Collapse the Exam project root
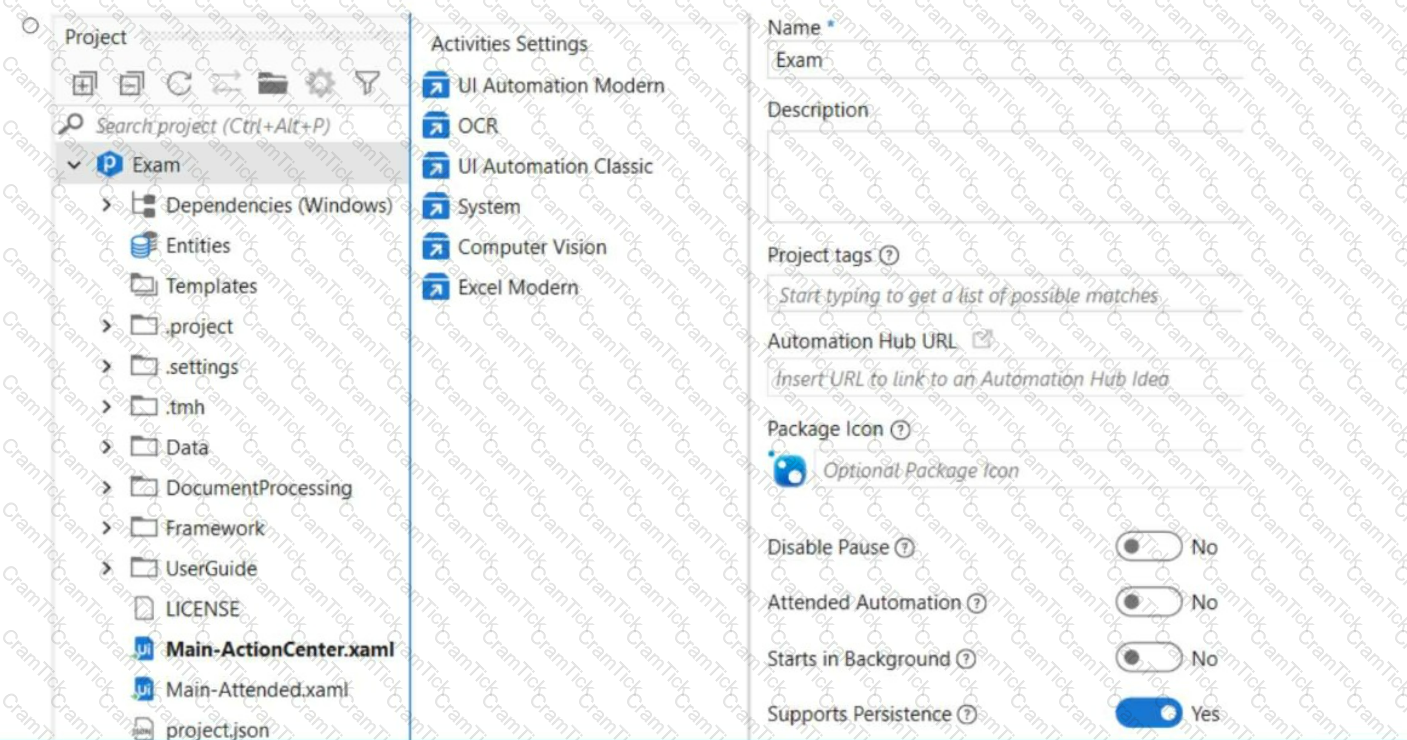 point(75,165)
